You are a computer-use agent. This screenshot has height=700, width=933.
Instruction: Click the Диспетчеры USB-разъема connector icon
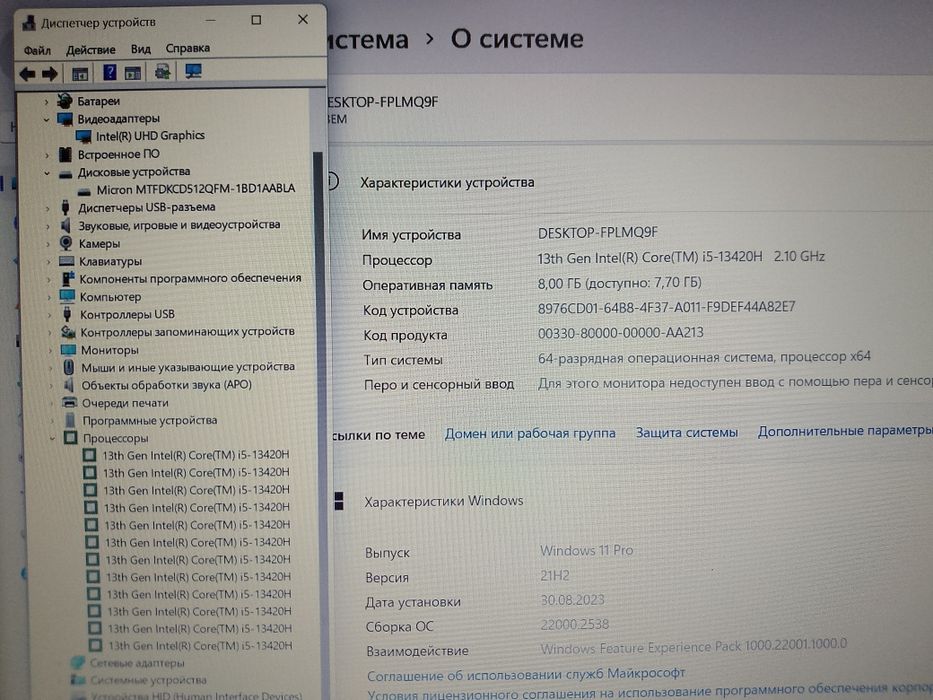click(x=65, y=208)
